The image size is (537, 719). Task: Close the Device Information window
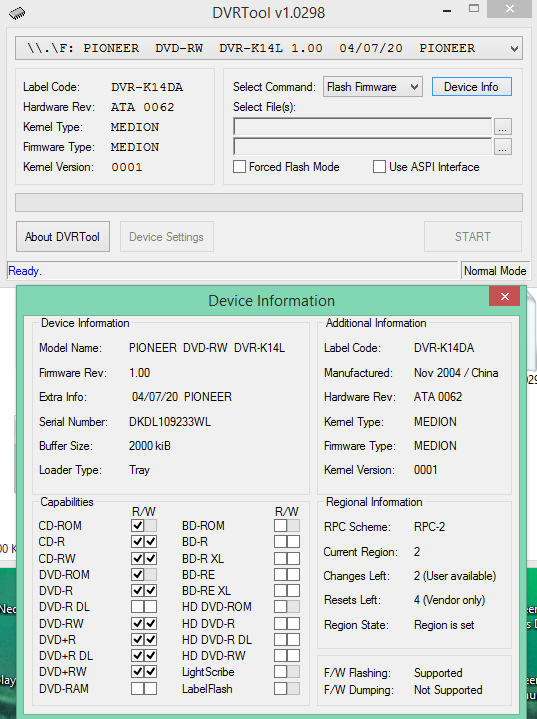504,296
